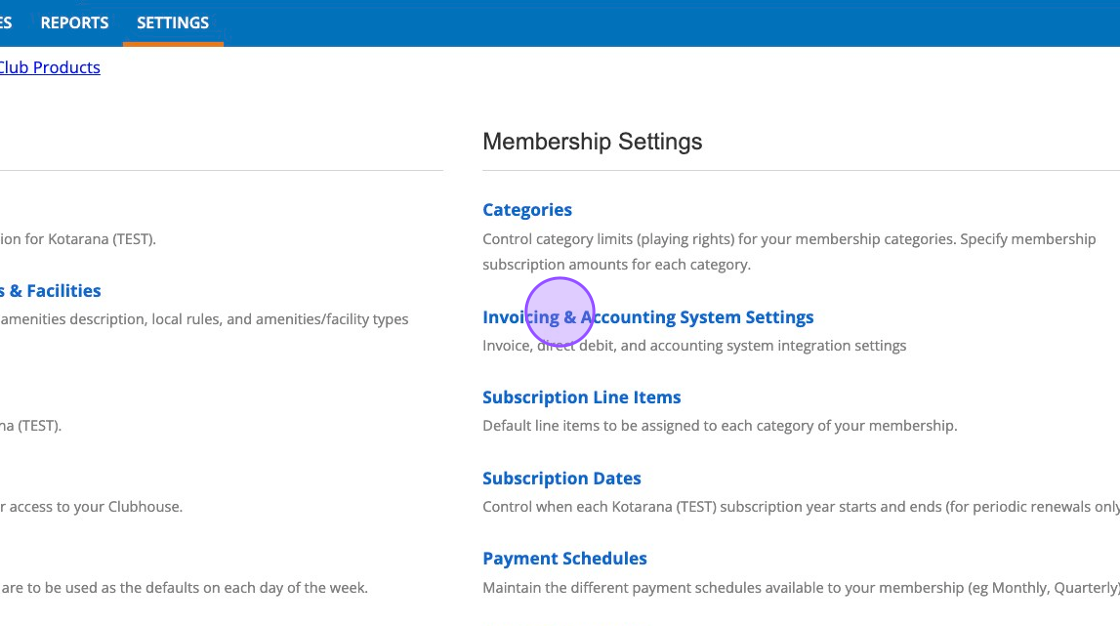Click the Membership Settings heading
This screenshot has width=1120, height=626.
click(x=592, y=142)
